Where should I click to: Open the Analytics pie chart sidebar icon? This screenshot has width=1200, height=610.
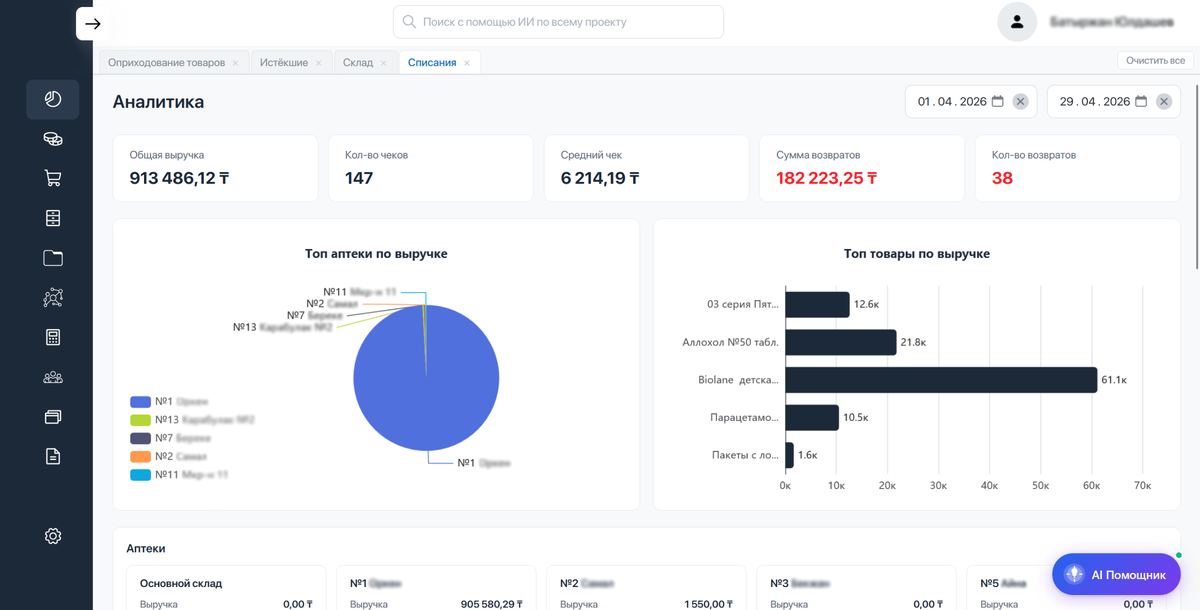click(x=53, y=99)
